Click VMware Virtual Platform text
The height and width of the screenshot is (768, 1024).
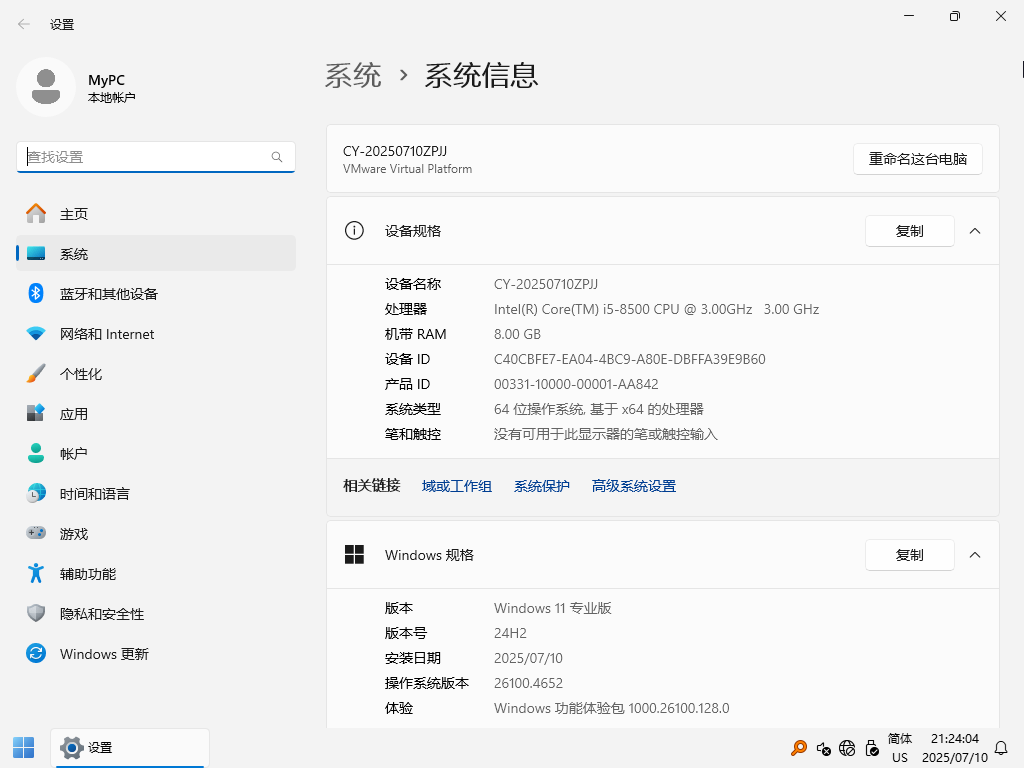(x=408, y=168)
